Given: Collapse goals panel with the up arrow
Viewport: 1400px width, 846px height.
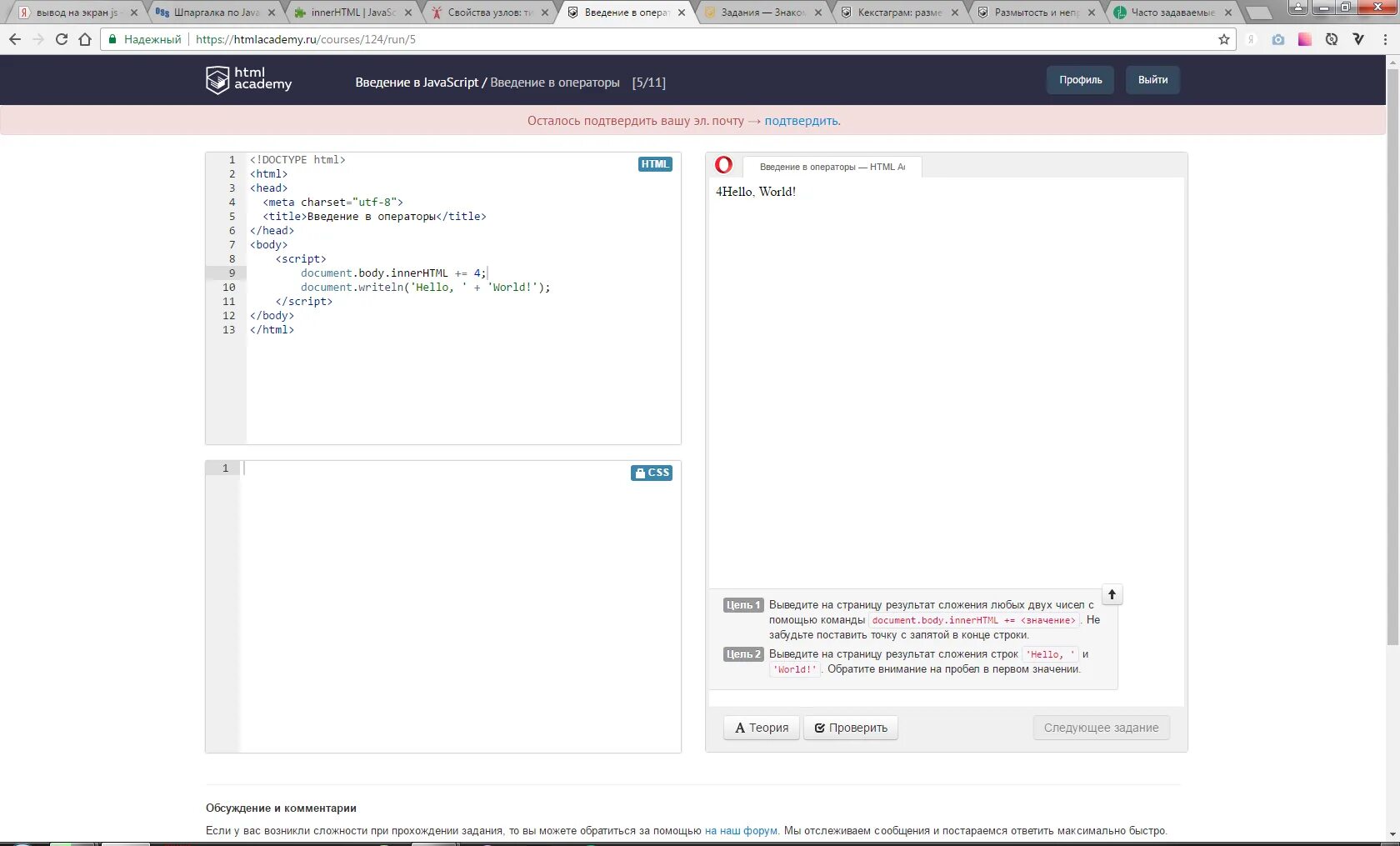Looking at the screenshot, I should coord(1112,594).
